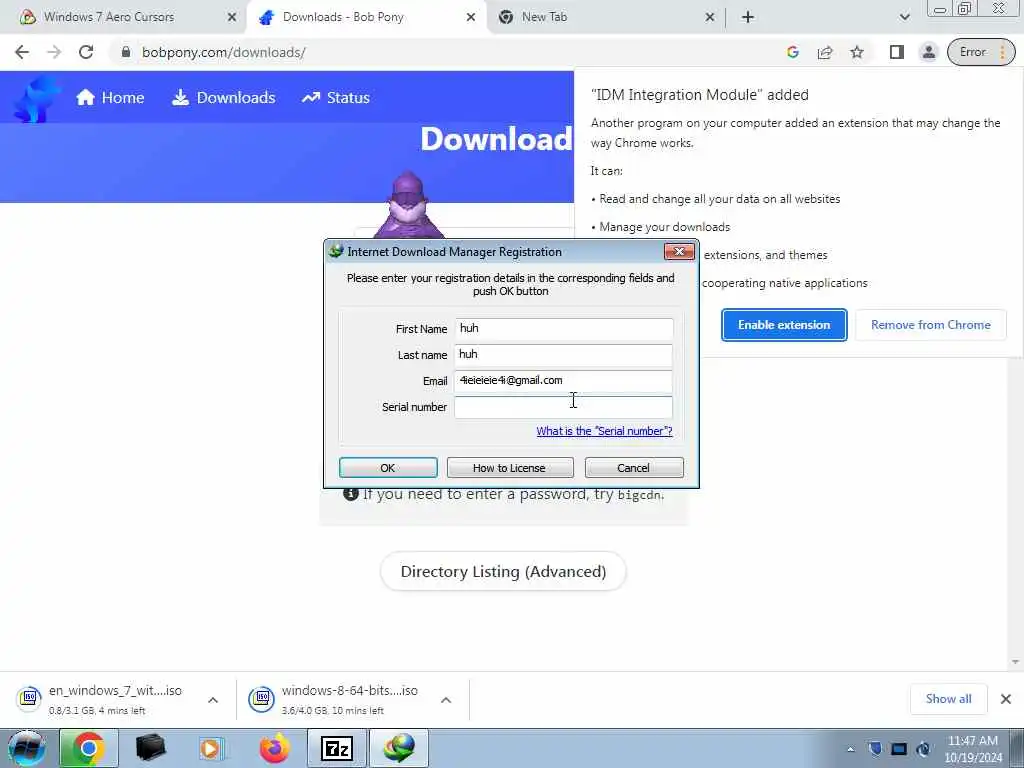The image size is (1024, 768).
Task: Open Chrome from the taskbar
Action: tap(89, 748)
